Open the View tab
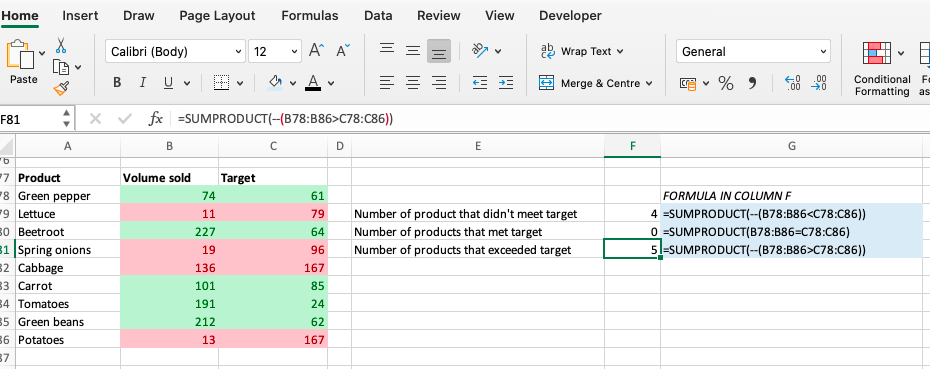Image resolution: width=930 pixels, height=369 pixels. tap(499, 16)
